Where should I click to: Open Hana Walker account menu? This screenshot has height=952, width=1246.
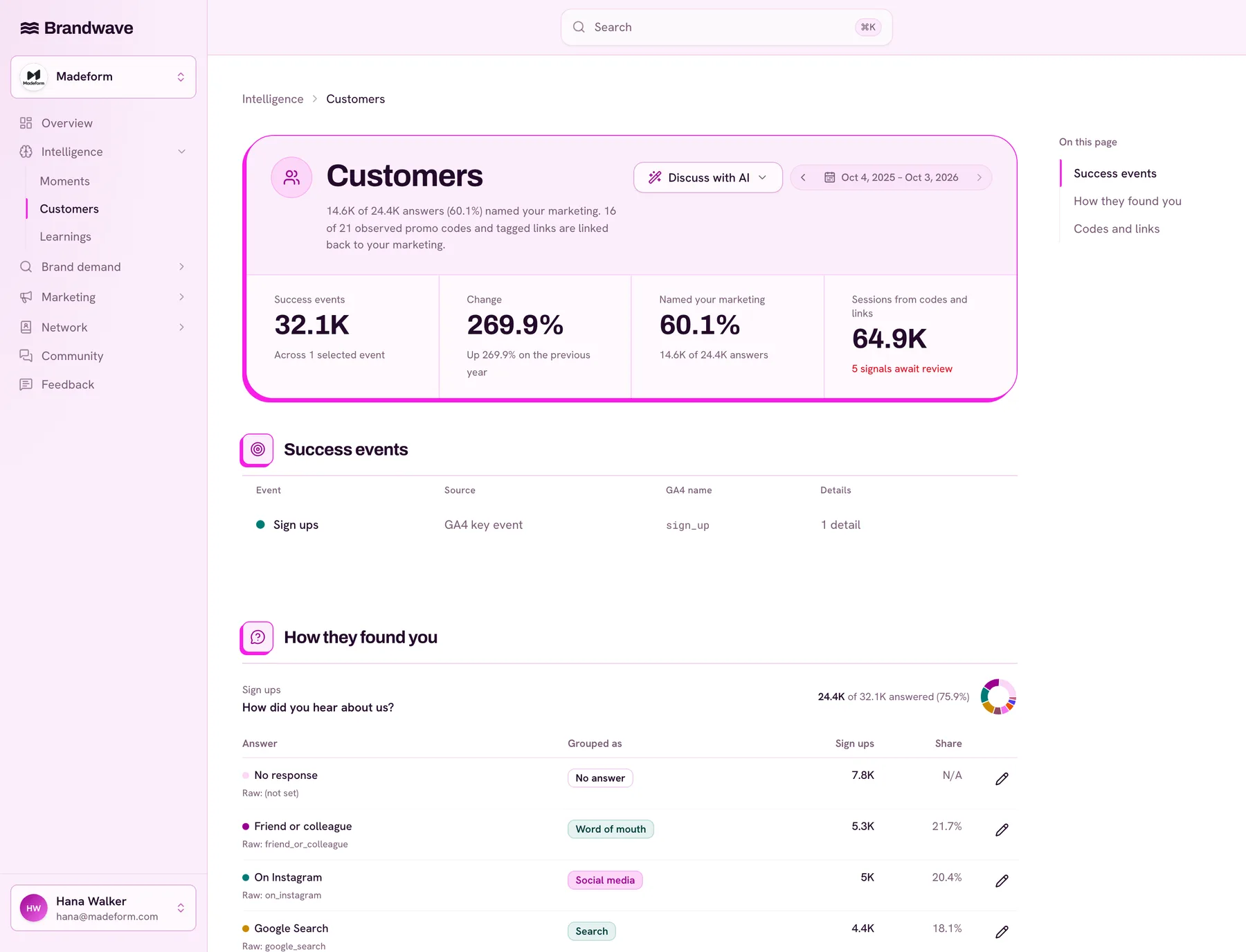tap(103, 908)
